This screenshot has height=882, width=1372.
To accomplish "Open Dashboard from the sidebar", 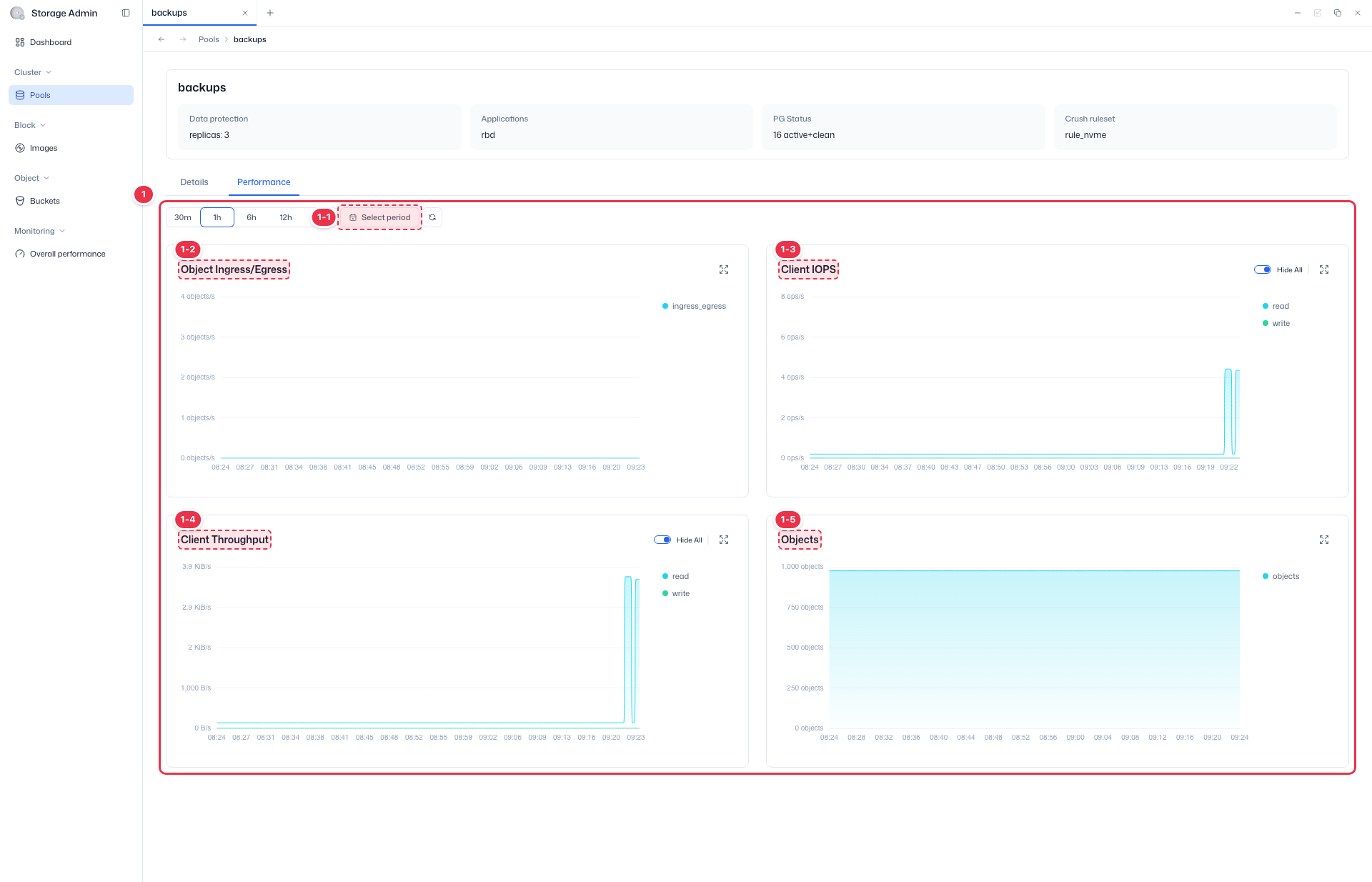I will [x=71, y=42].
